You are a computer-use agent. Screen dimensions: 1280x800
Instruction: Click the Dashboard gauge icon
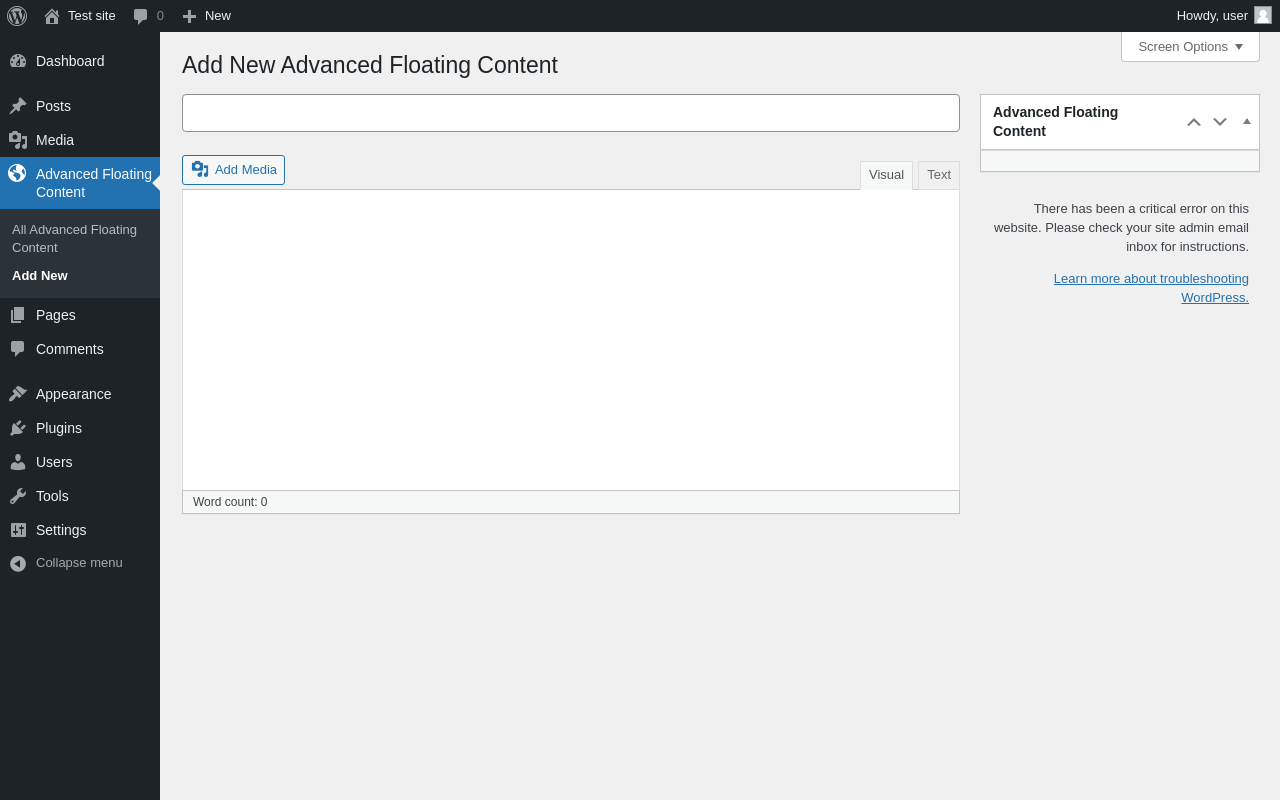click(x=18, y=61)
